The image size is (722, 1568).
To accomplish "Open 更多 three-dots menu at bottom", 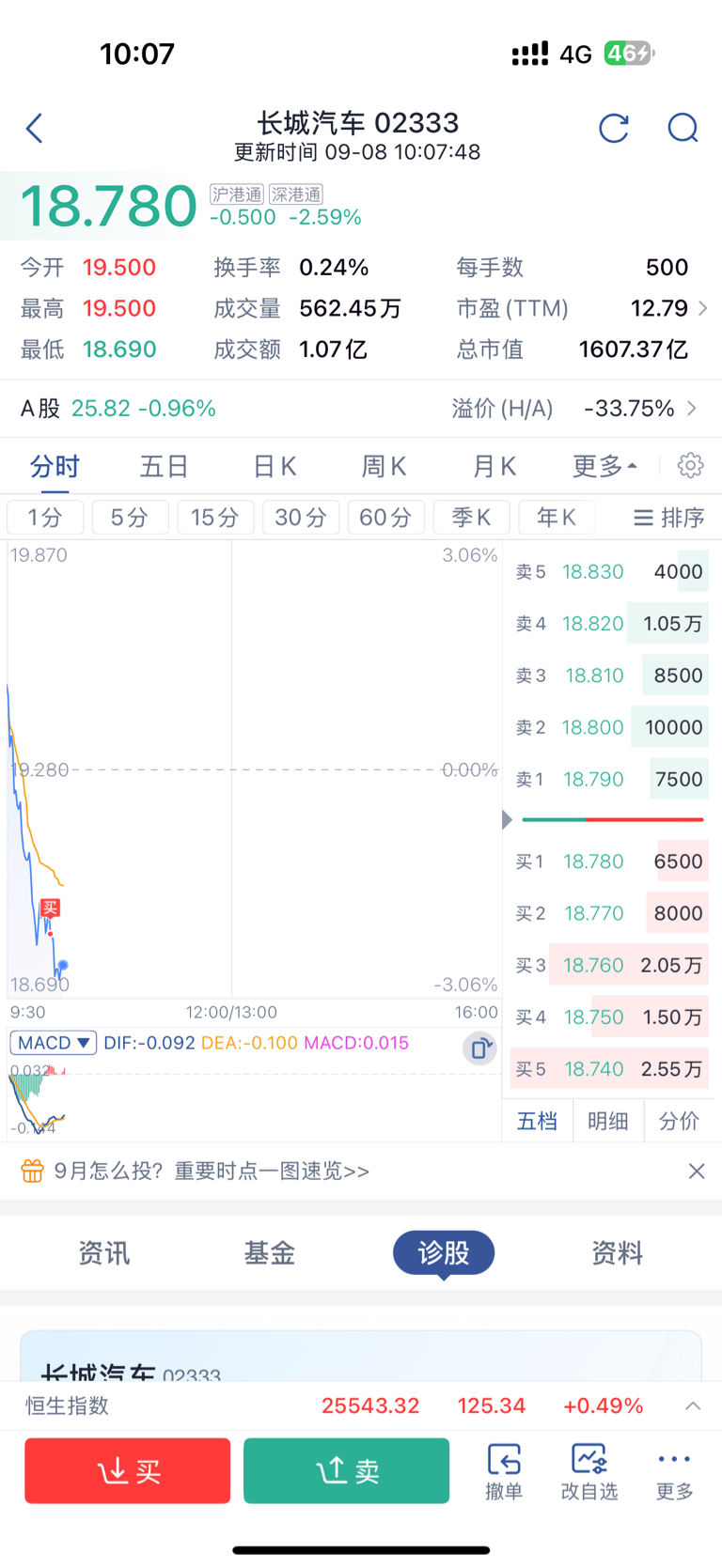I will click(674, 1471).
